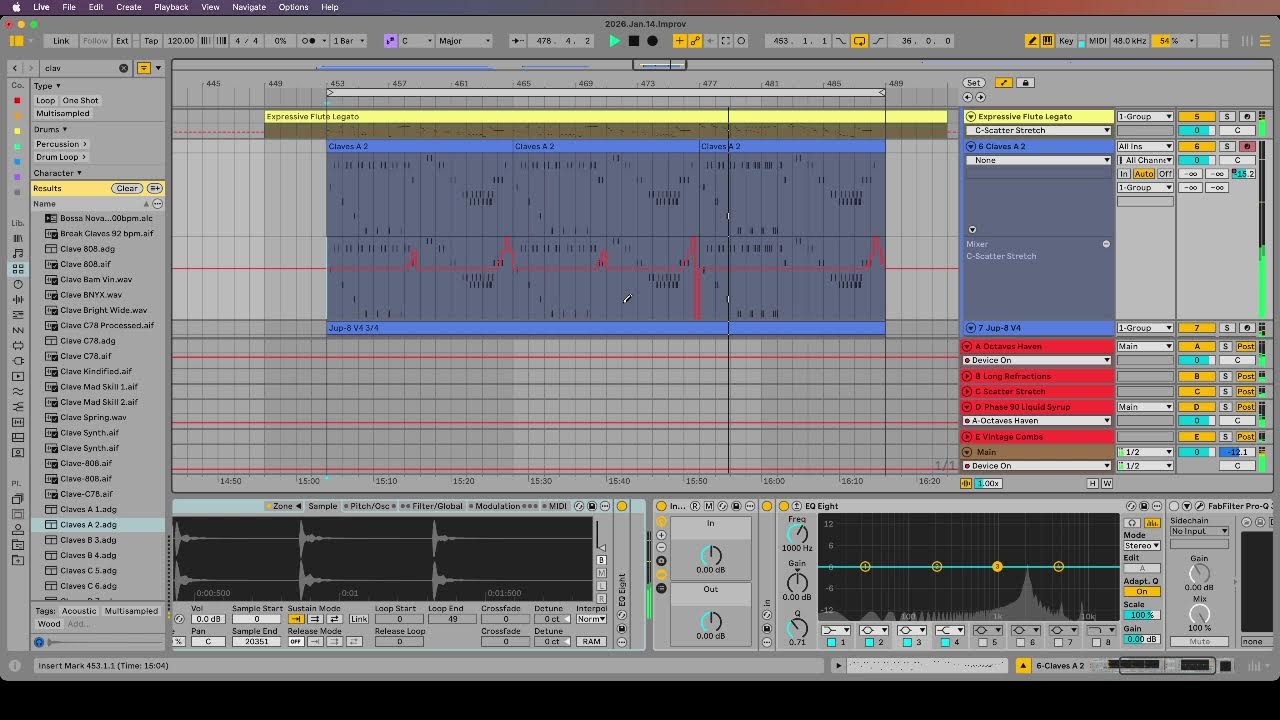Click the draw mode pencil icon
This screenshot has width=1280, height=720.
1031,41
